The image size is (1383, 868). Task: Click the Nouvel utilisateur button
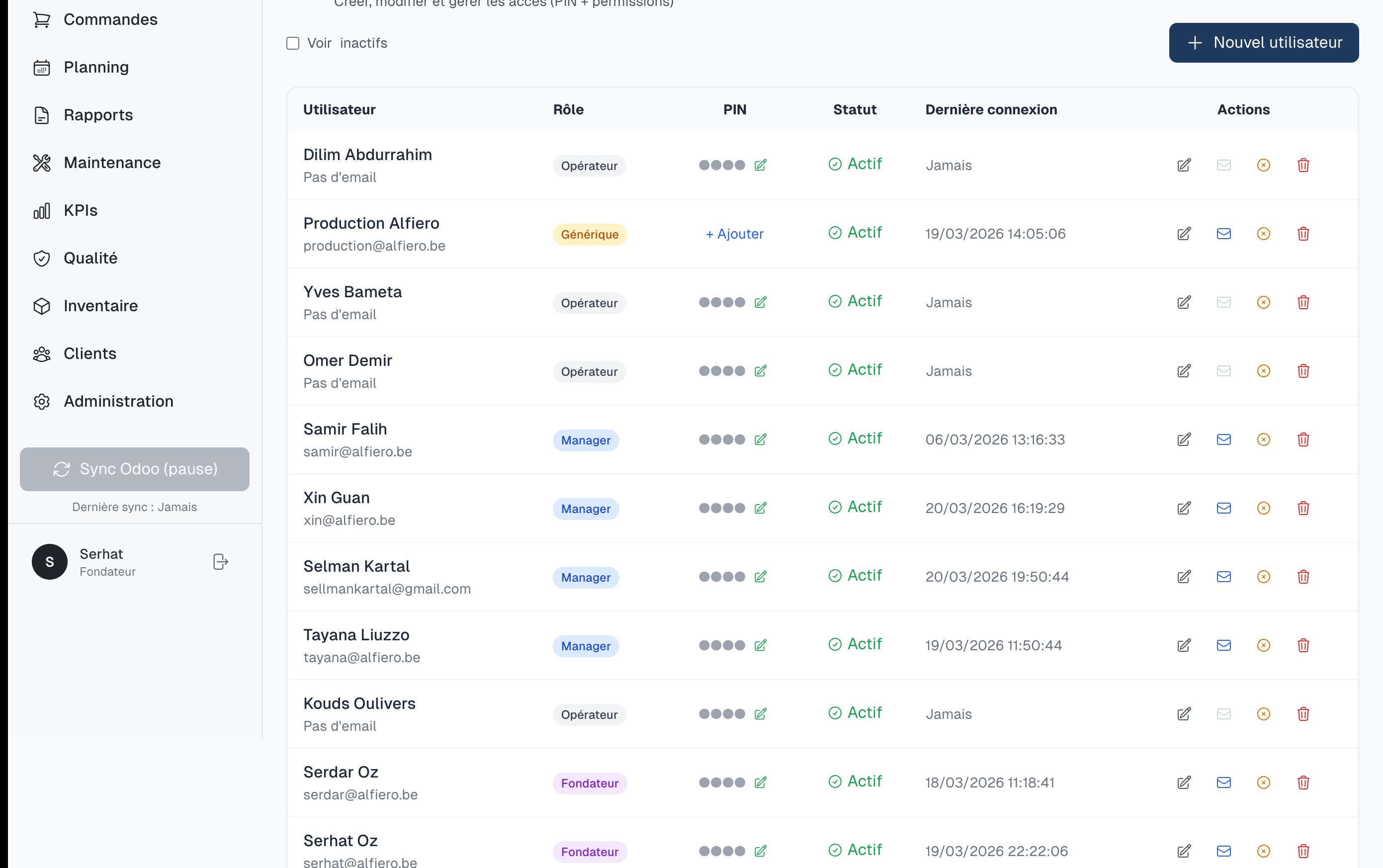click(x=1263, y=42)
